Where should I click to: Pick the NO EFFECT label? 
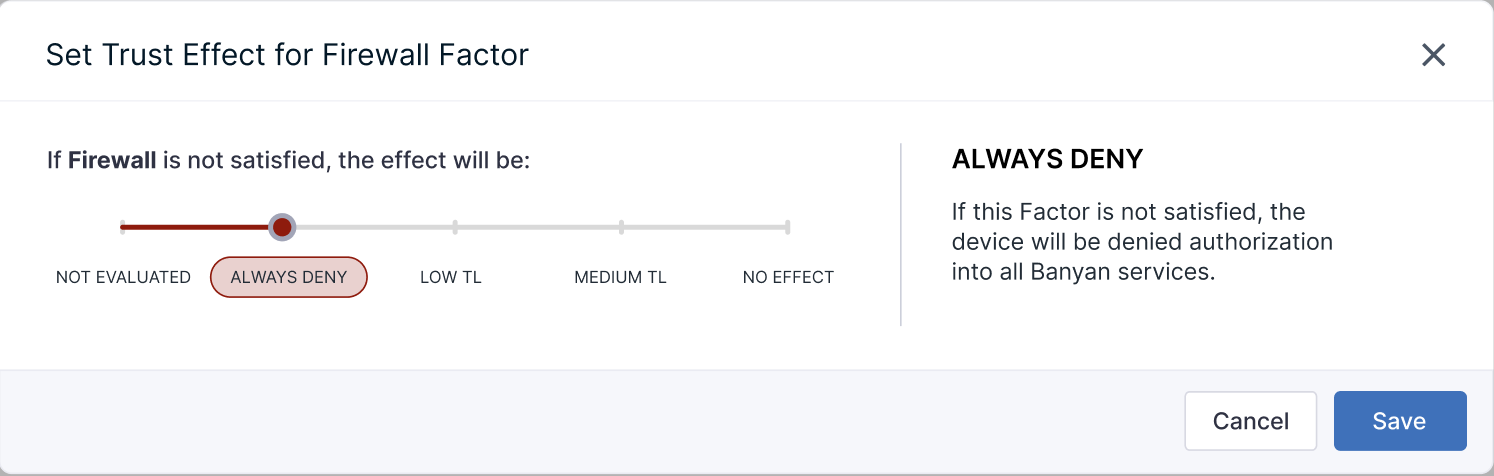coord(788,277)
